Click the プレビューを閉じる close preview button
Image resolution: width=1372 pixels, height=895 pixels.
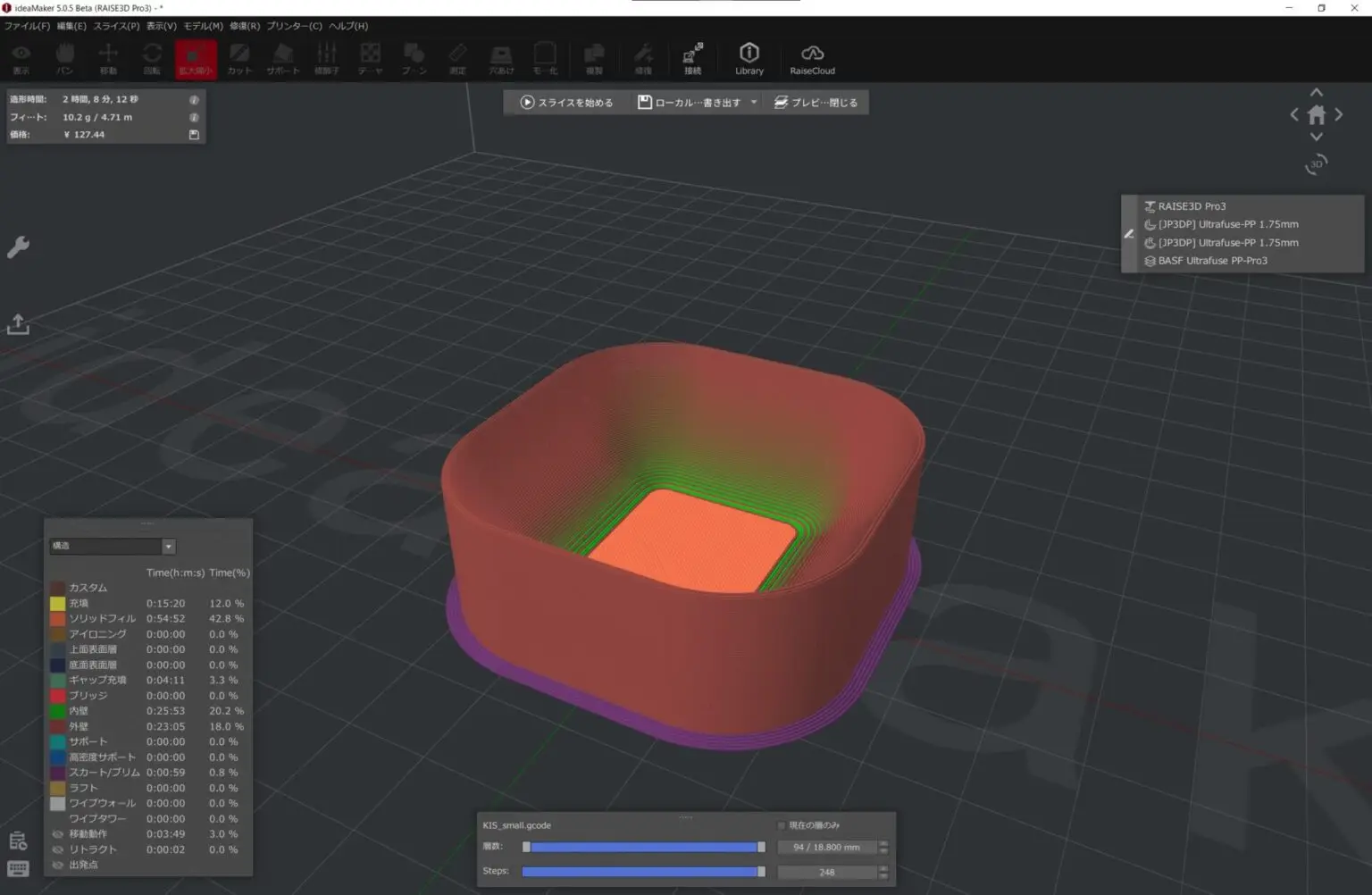pos(816,103)
